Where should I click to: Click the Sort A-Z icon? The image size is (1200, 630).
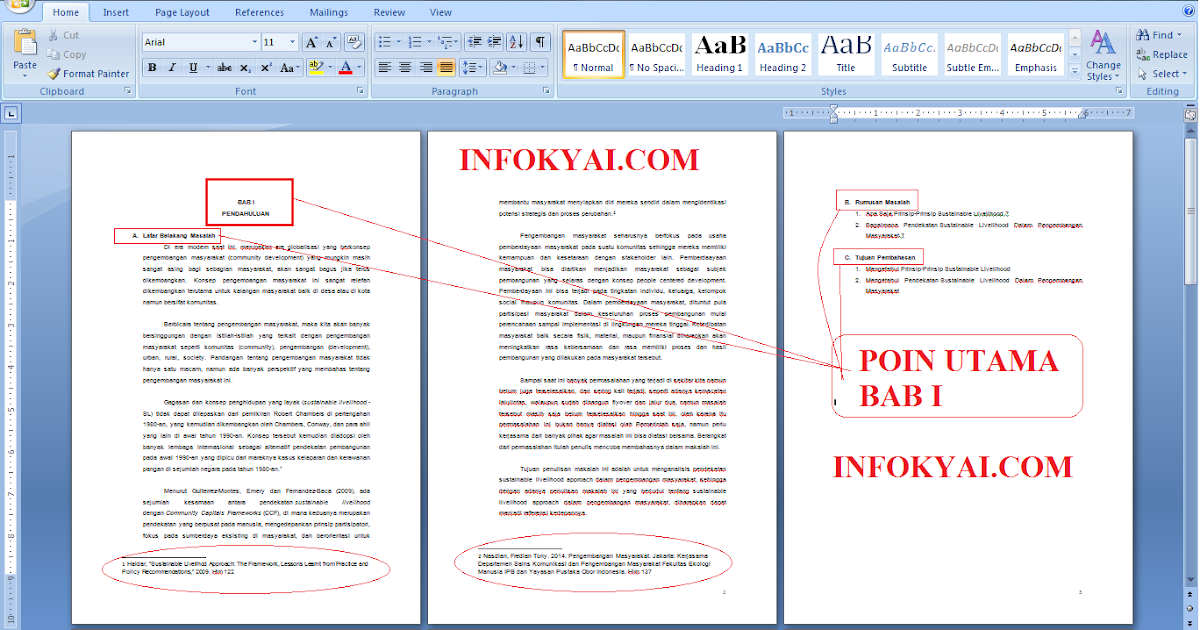(516, 42)
